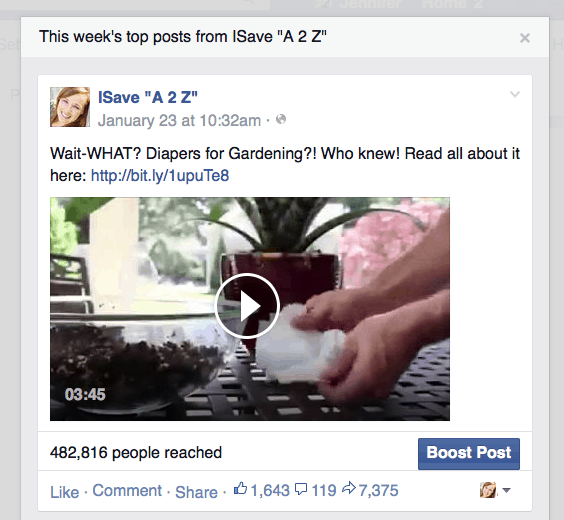View the 119 comments bubble icon
The height and width of the screenshot is (520, 564).
(301, 489)
